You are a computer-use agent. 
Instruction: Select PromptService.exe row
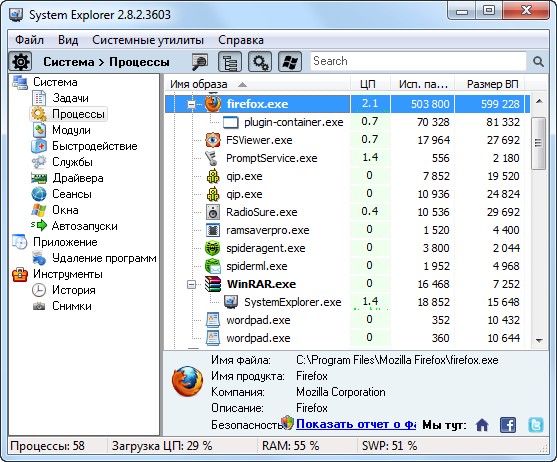347,158
